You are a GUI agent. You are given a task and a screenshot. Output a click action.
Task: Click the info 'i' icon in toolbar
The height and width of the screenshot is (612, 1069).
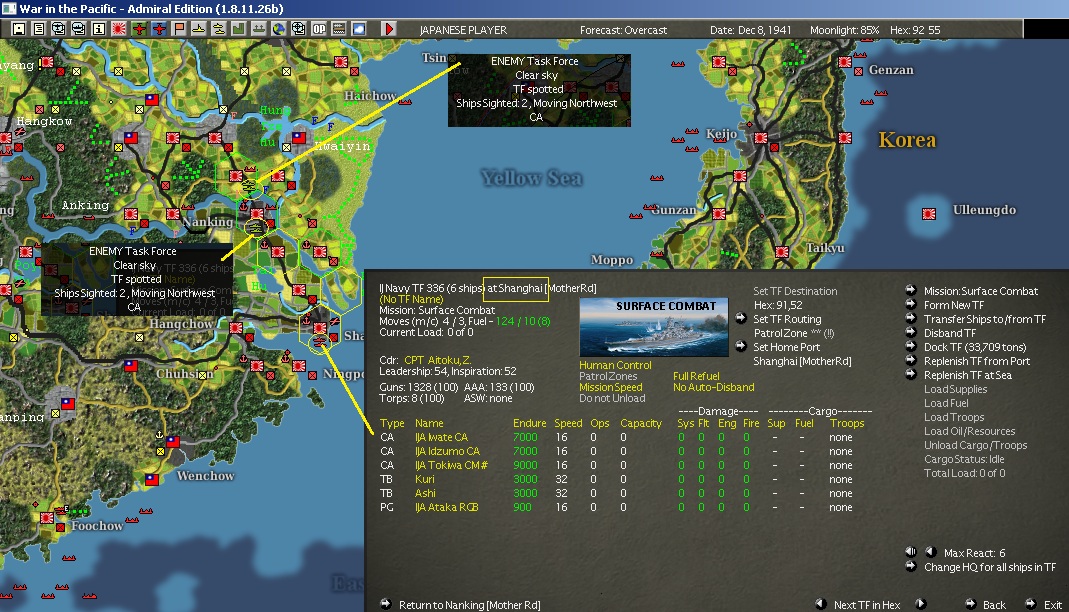coord(99,29)
